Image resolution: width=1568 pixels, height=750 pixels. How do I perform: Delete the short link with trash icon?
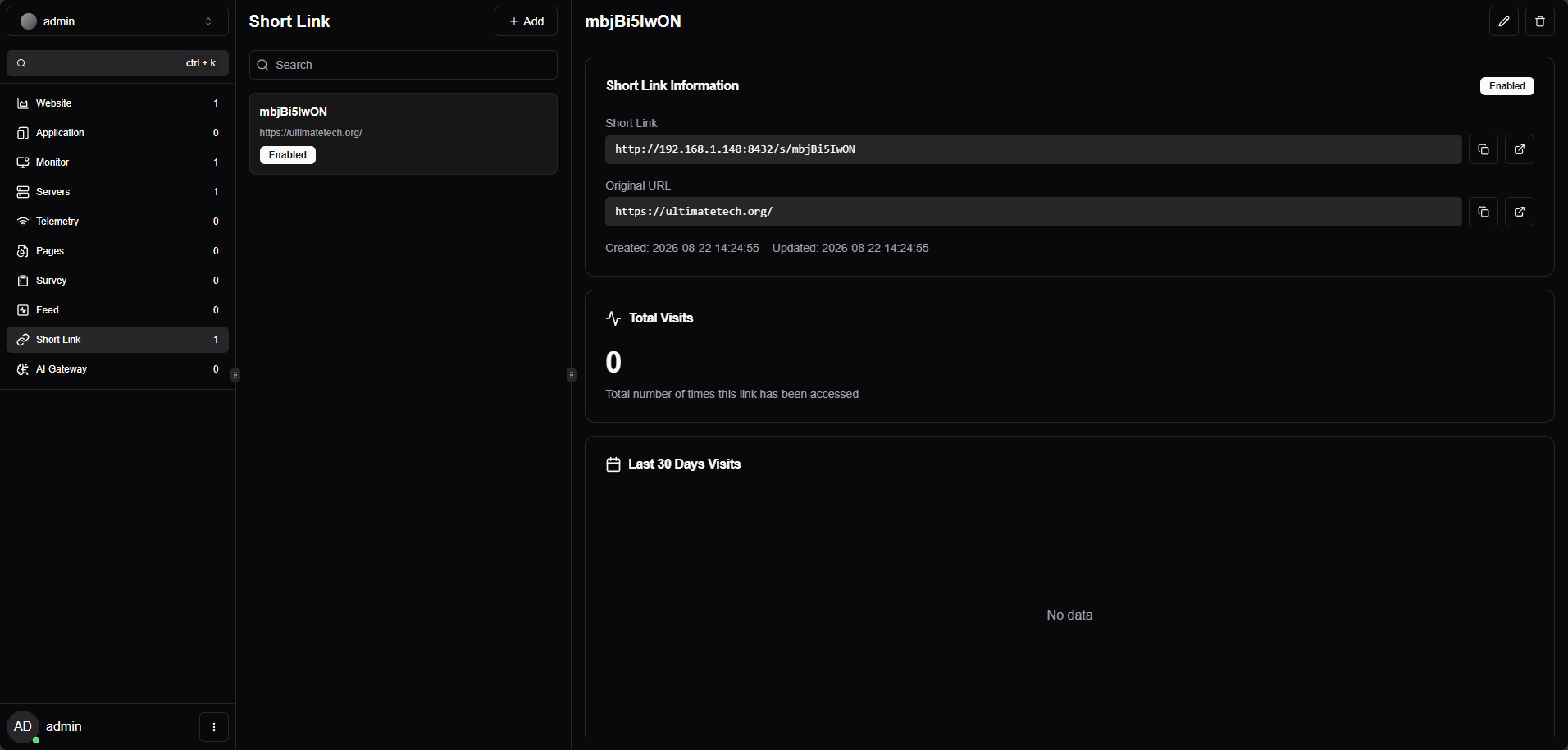click(x=1539, y=21)
